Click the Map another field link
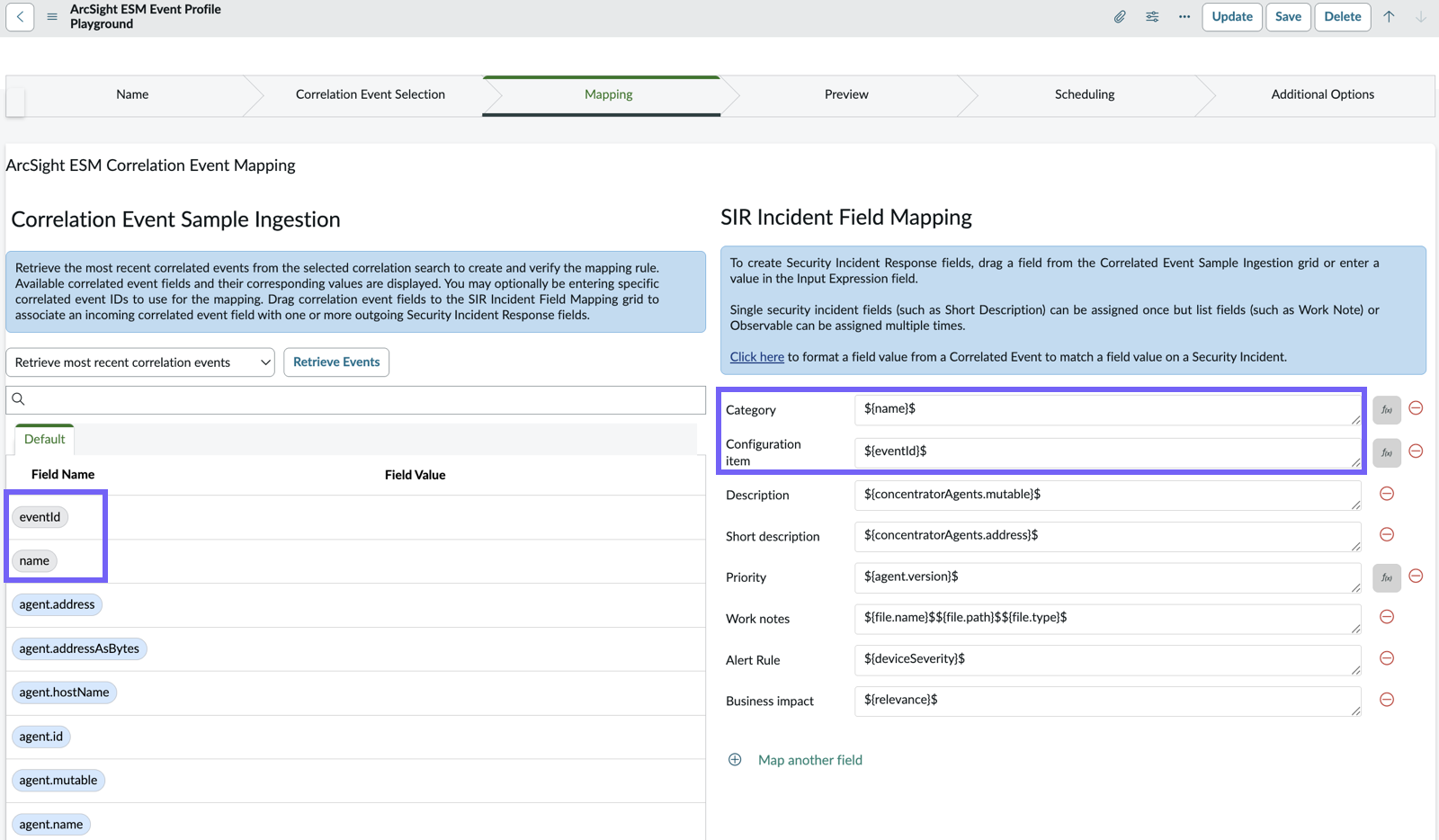The width and height of the screenshot is (1439, 840). [810, 760]
